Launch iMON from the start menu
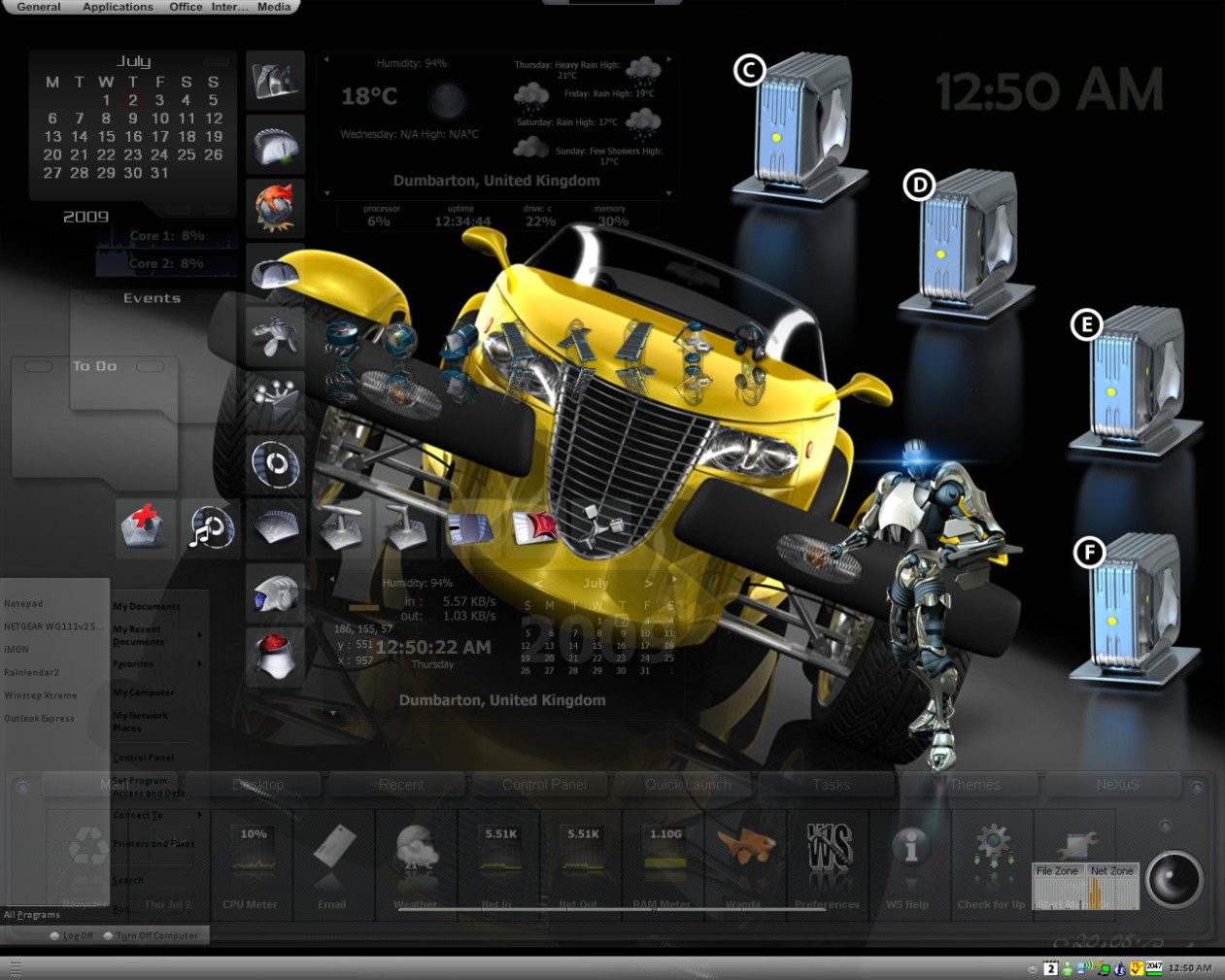 (17, 650)
